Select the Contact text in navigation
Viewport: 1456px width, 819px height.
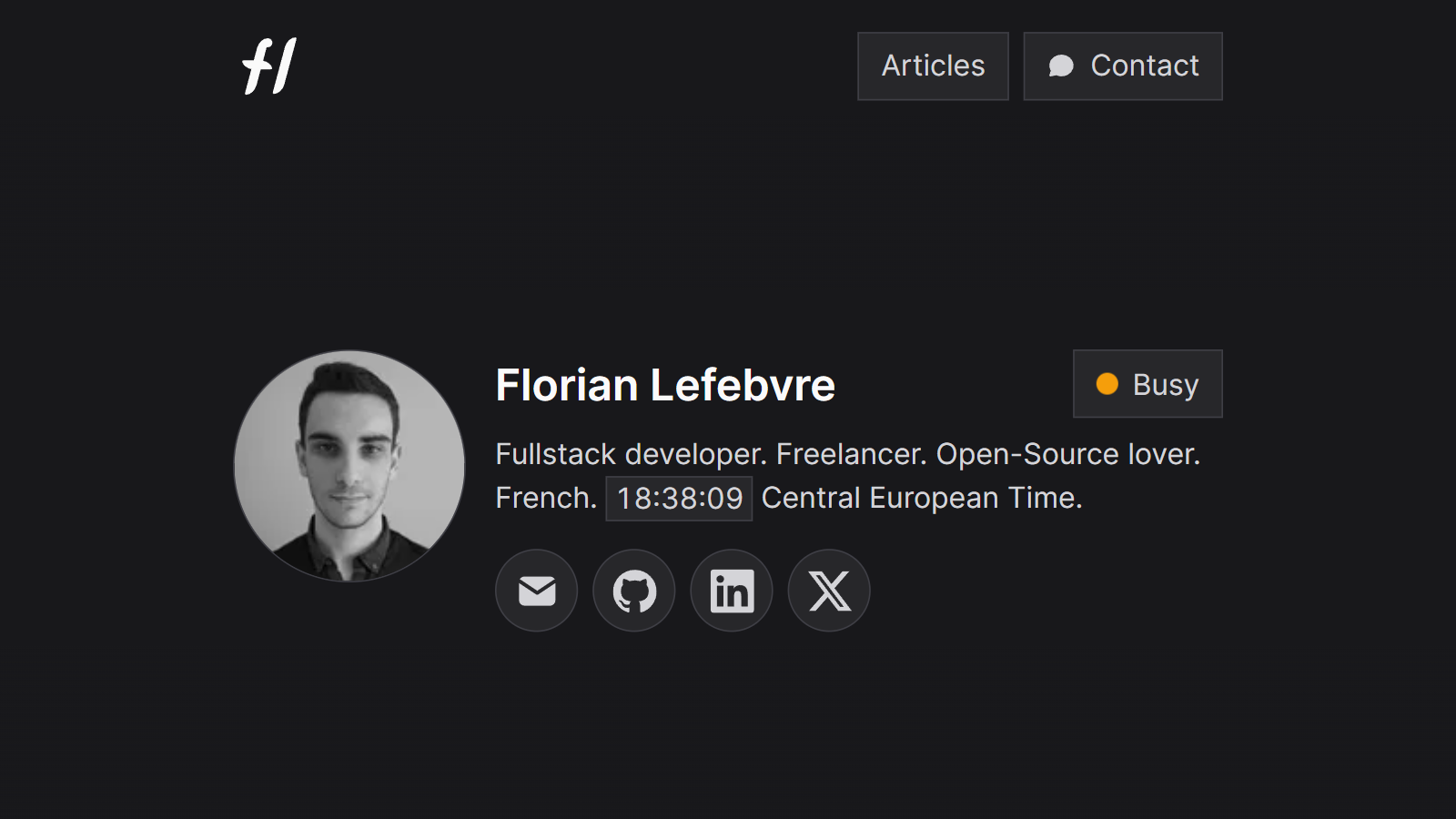click(x=1145, y=66)
